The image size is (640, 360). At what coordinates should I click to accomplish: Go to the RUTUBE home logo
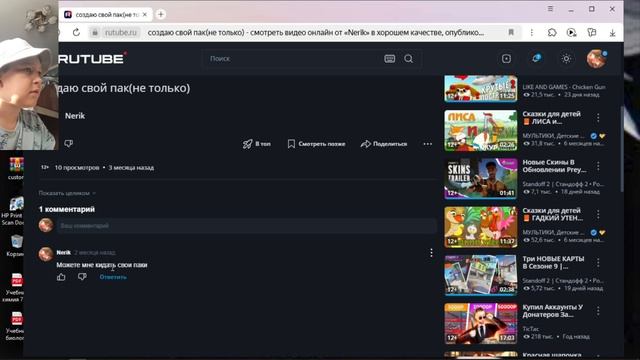pyautogui.click(x=92, y=59)
